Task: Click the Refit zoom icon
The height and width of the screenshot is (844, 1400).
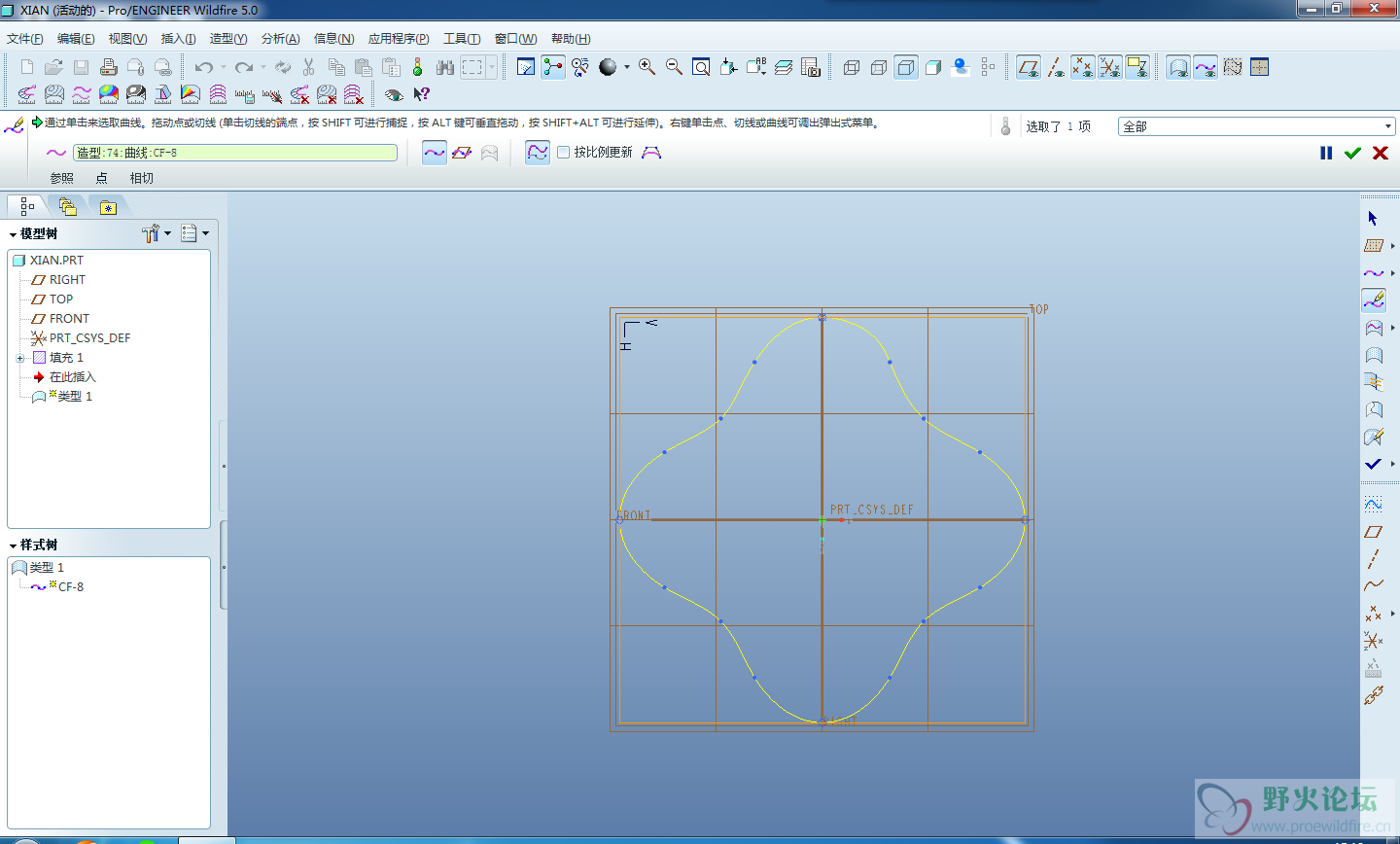Action: click(701, 67)
